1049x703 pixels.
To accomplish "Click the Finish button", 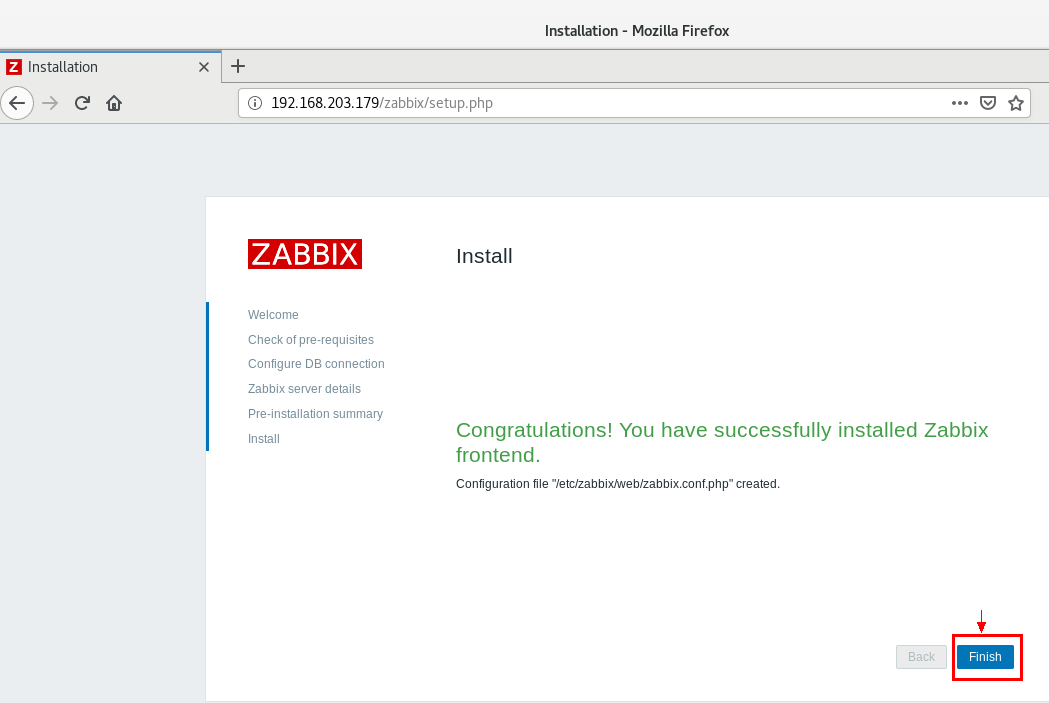I will [x=985, y=657].
